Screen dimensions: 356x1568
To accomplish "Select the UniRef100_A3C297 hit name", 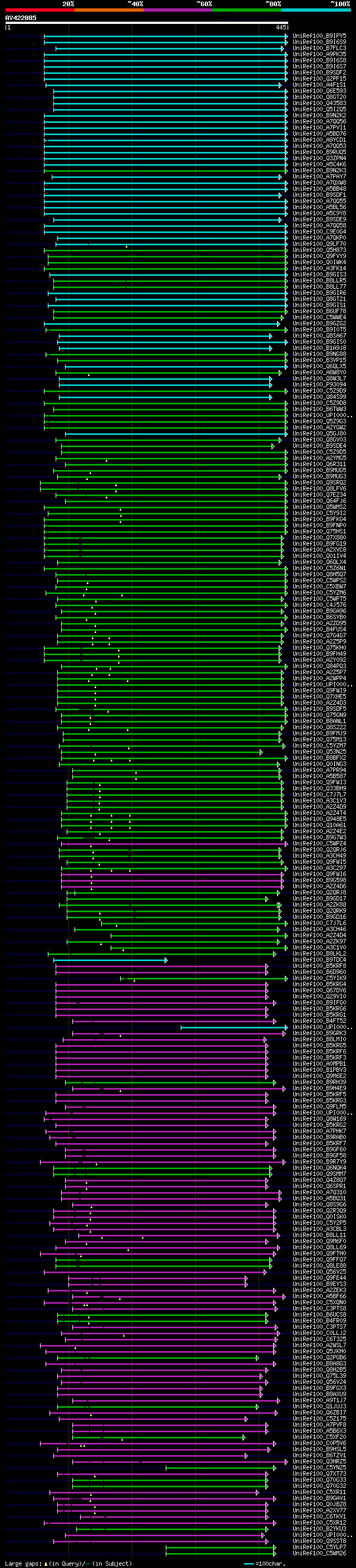I will [x=319, y=868].
